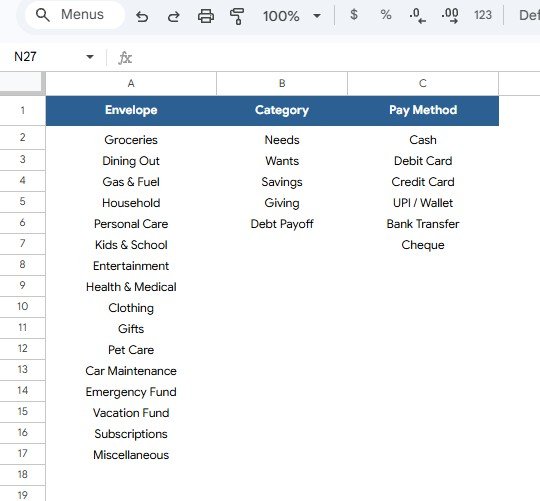This screenshot has width=540, height=501.
Task: Select row 1 header
Action: (22, 111)
